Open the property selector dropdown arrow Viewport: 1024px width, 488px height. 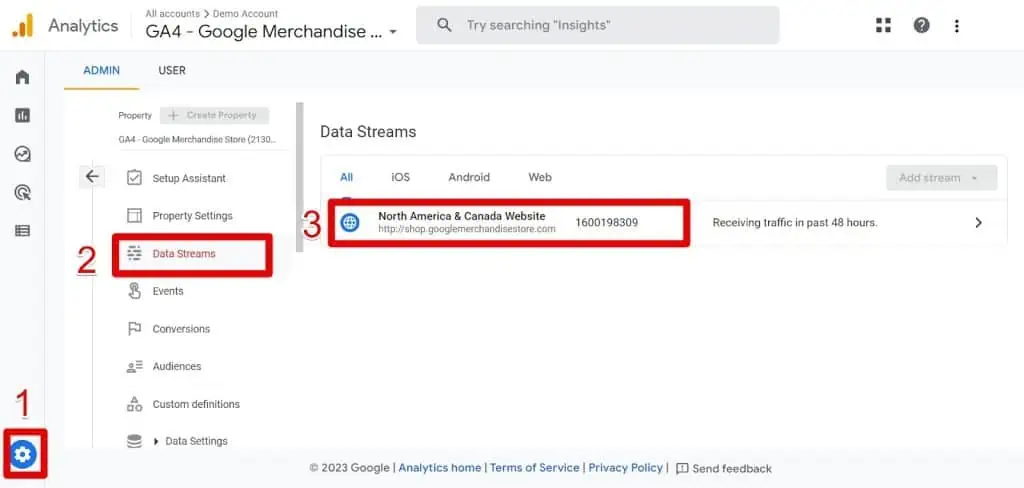click(x=392, y=32)
